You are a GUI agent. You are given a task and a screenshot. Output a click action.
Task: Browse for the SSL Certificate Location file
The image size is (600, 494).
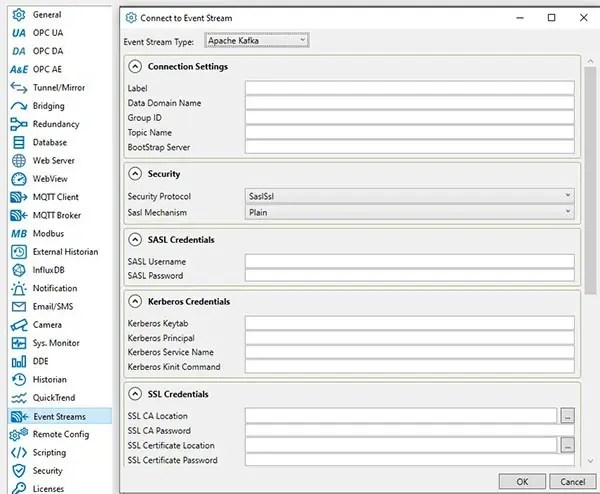point(567,445)
